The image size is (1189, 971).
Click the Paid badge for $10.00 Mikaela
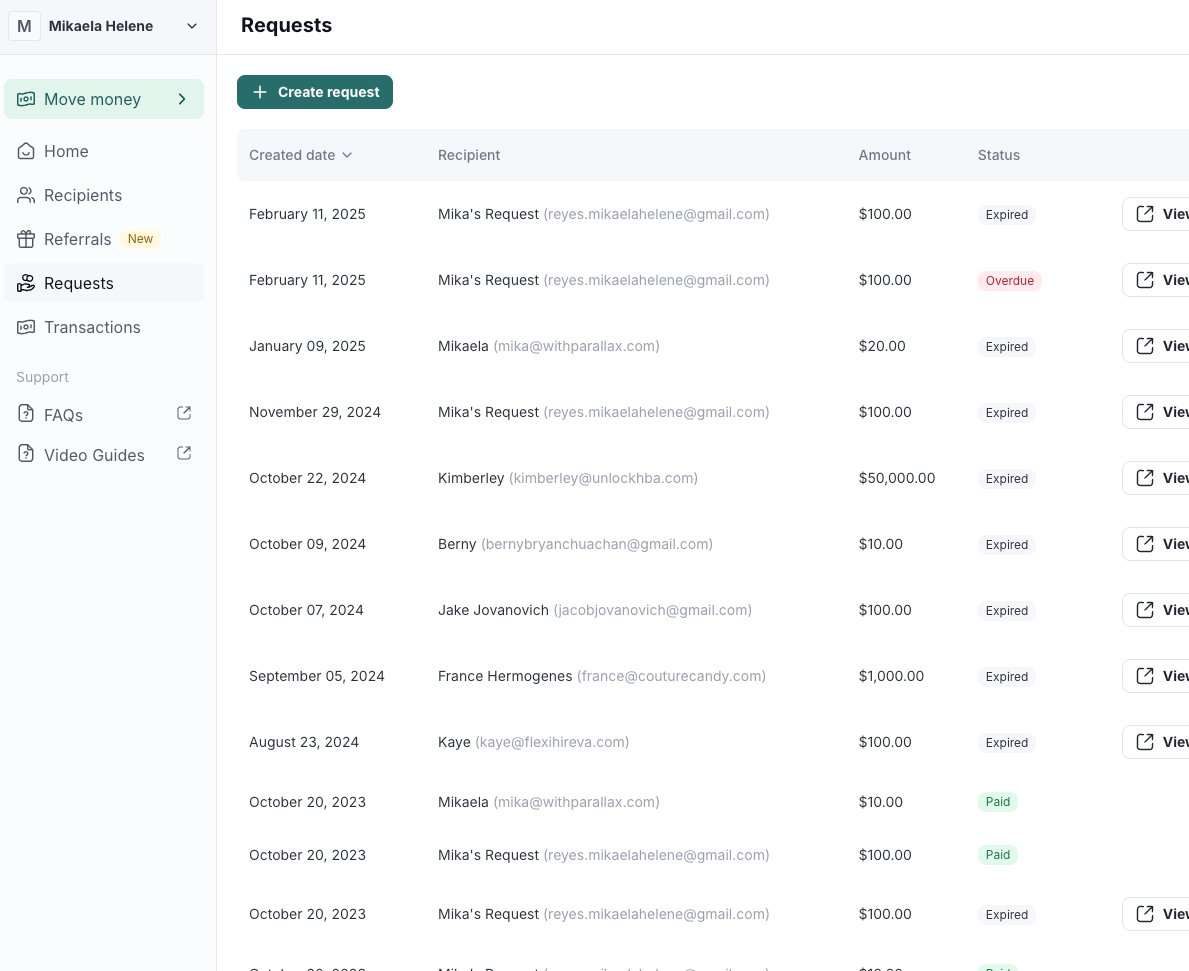997,802
